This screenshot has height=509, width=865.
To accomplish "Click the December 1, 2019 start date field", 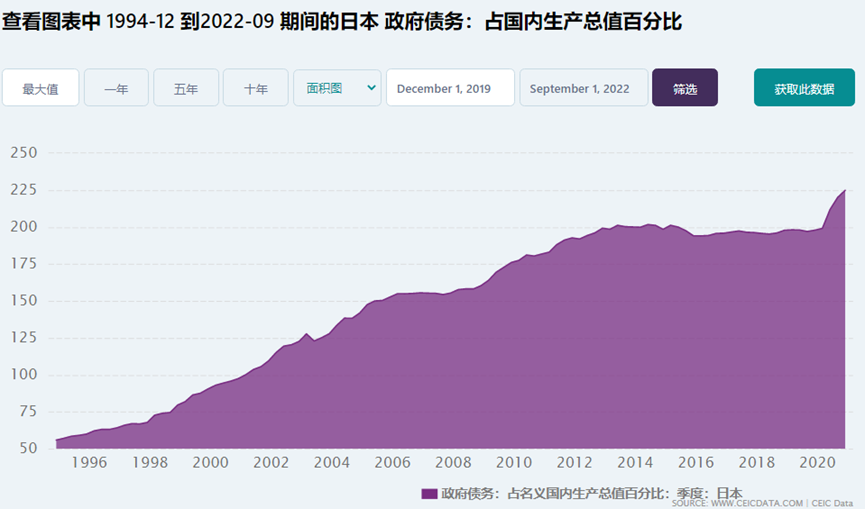I will click(x=450, y=88).
